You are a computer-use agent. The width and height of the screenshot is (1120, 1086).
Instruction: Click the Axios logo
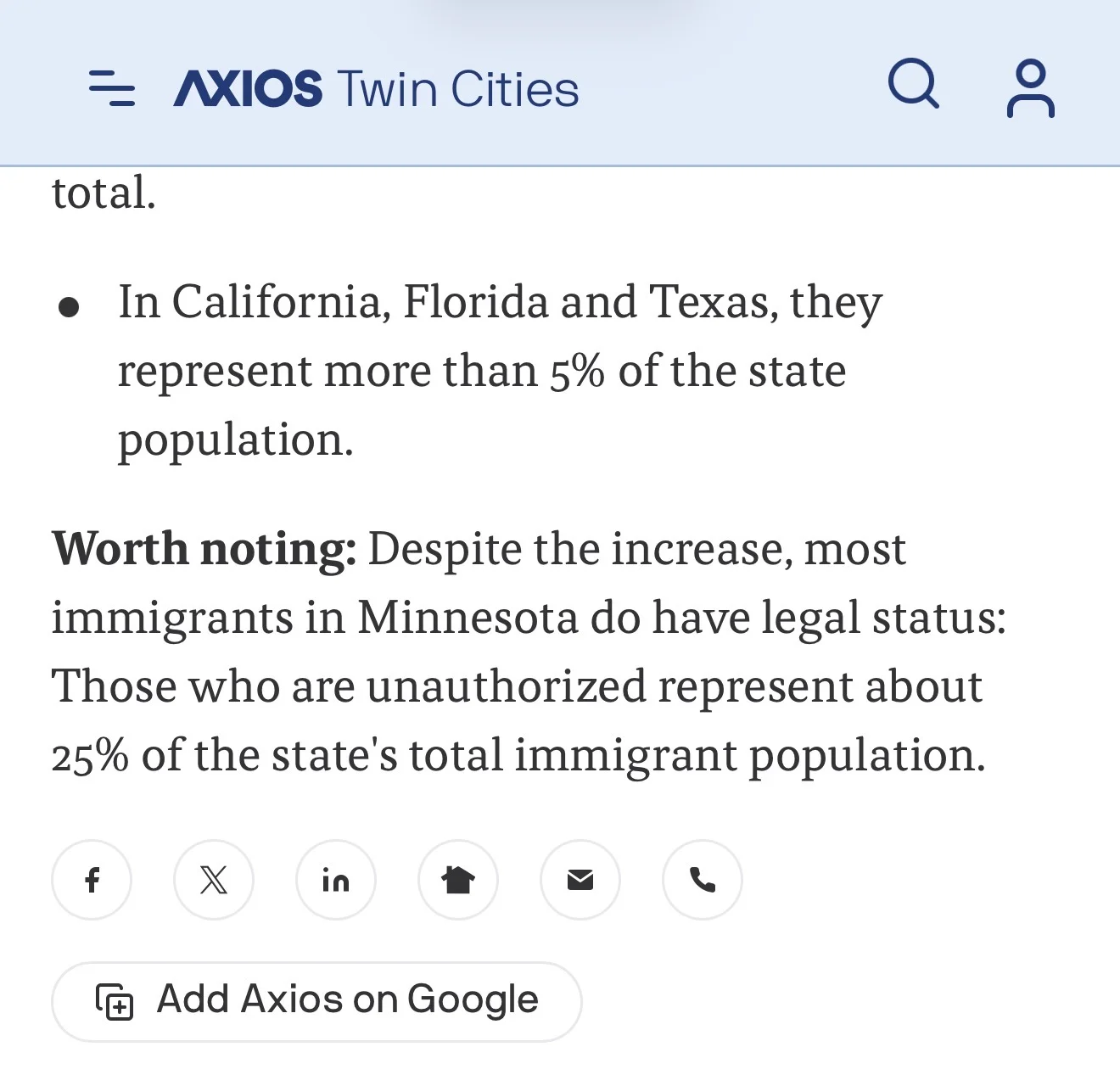pos(248,88)
